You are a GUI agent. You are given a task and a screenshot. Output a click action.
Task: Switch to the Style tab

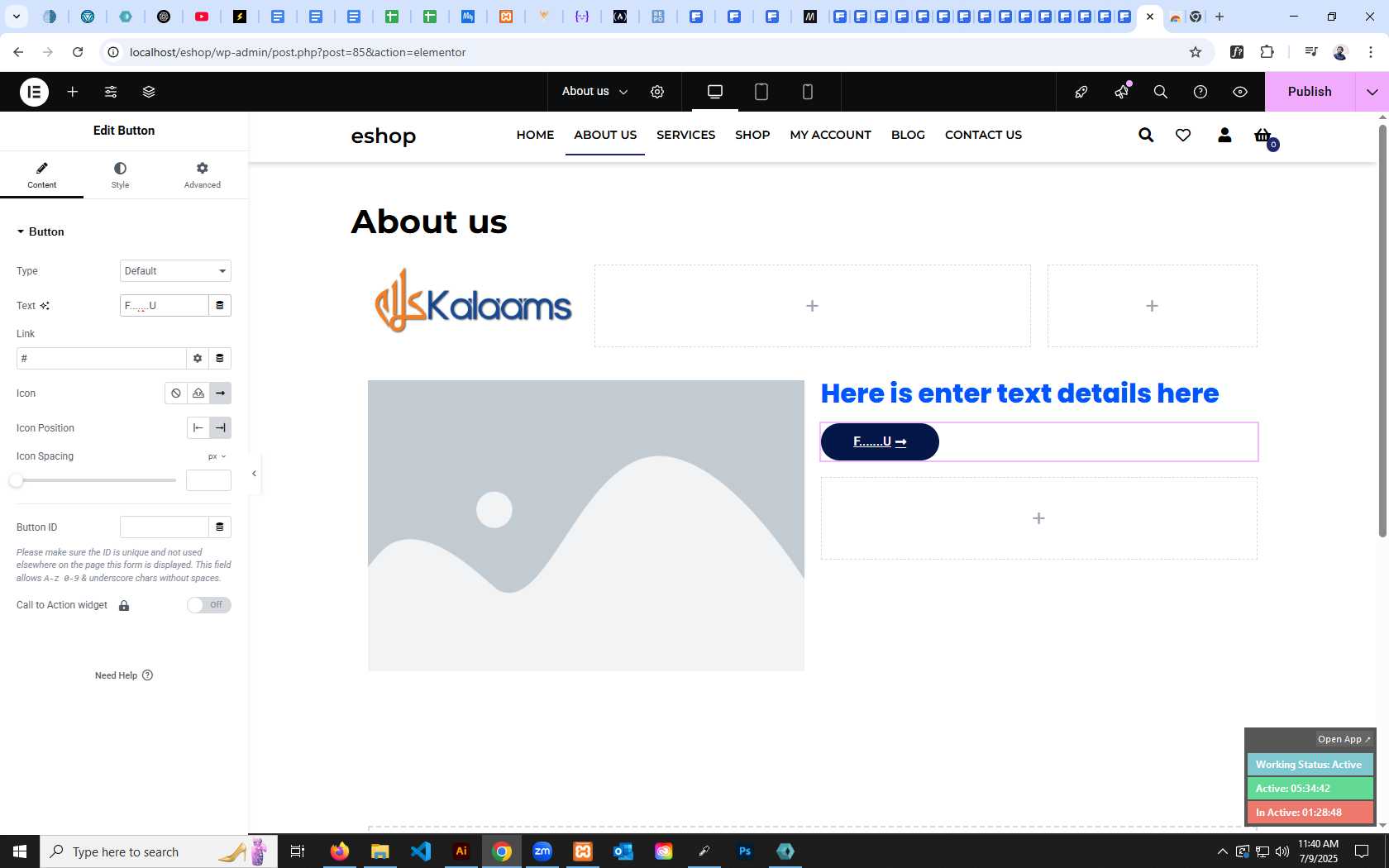point(120,175)
